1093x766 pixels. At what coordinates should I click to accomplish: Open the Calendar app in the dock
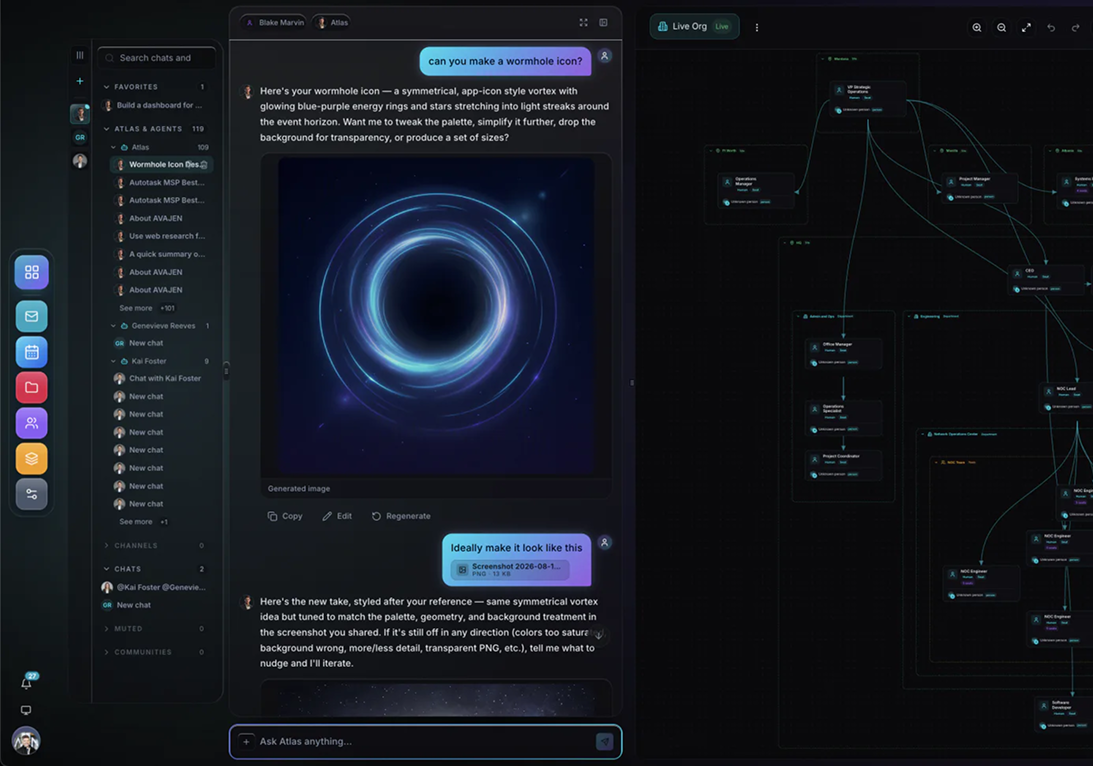31,352
